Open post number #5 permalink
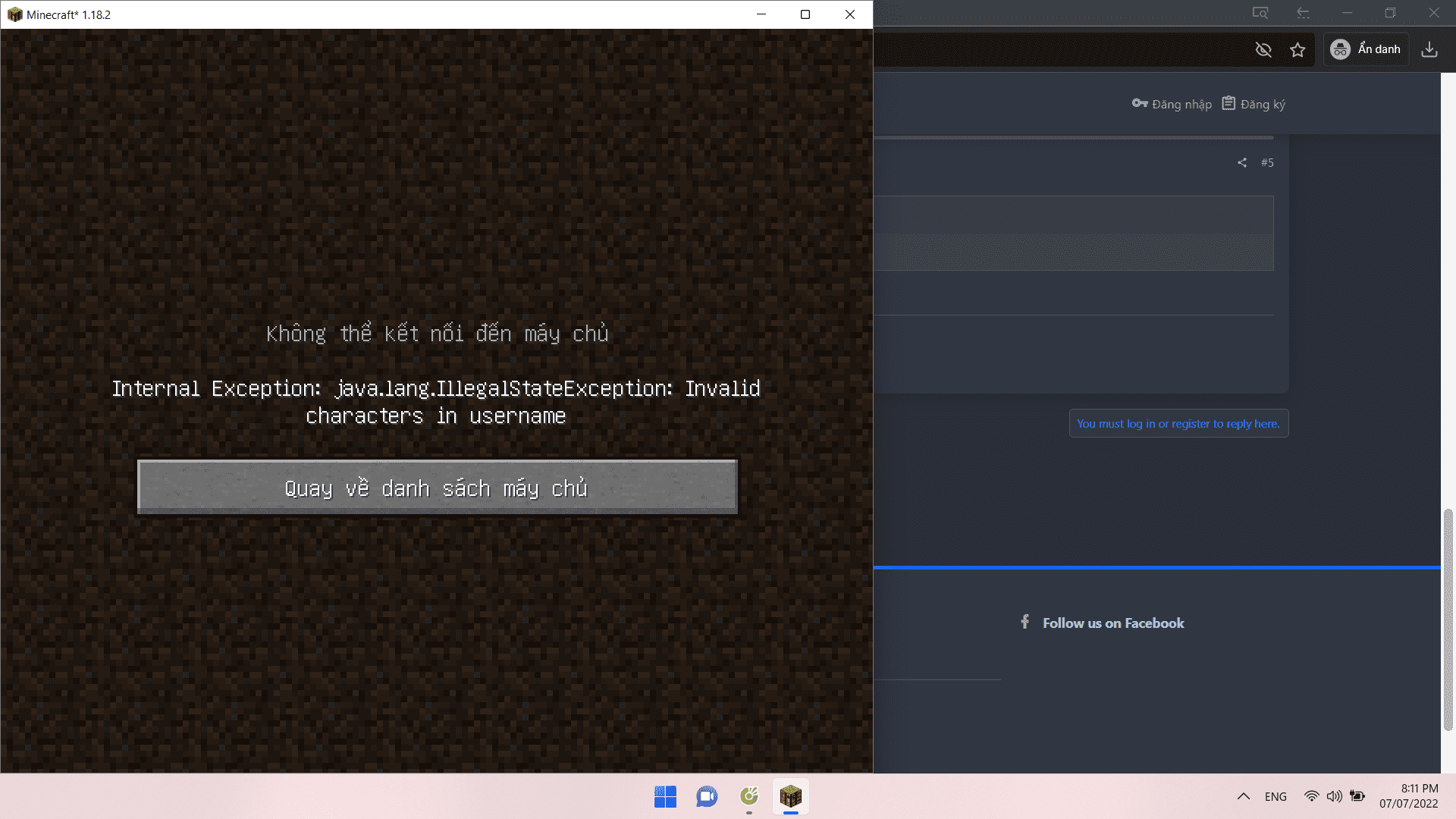The image size is (1456, 819). click(x=1267, y=162)
